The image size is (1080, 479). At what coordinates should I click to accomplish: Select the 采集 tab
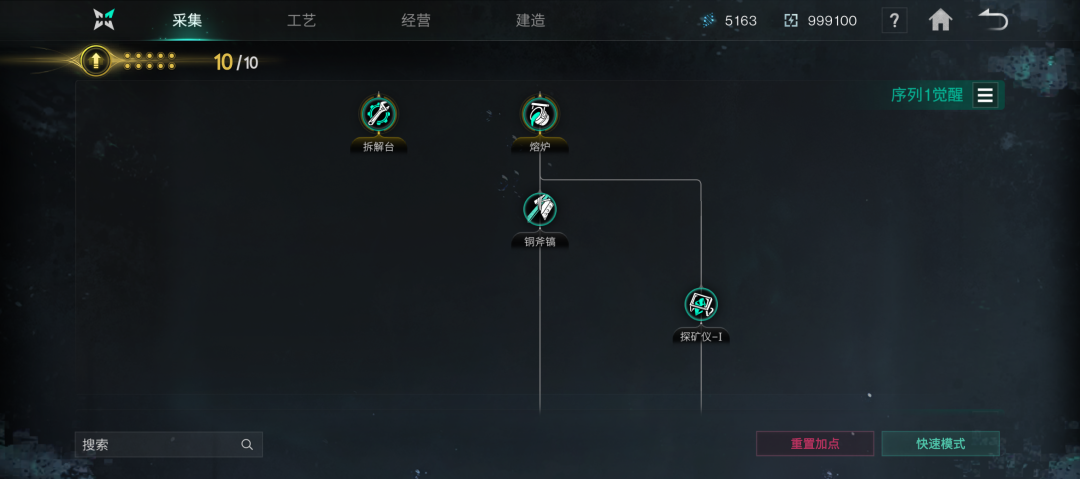(187, 20)
